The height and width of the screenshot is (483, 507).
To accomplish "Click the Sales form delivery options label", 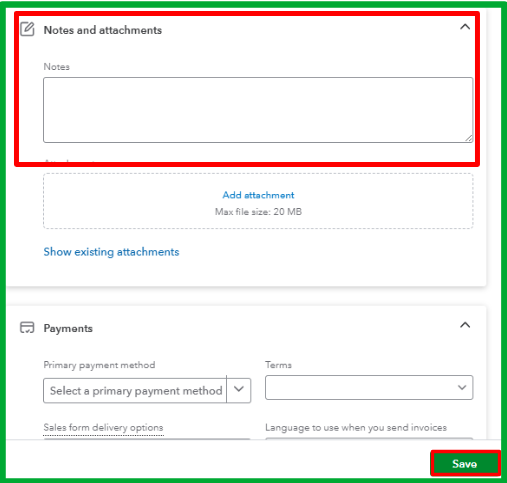I will pos(103,428).
